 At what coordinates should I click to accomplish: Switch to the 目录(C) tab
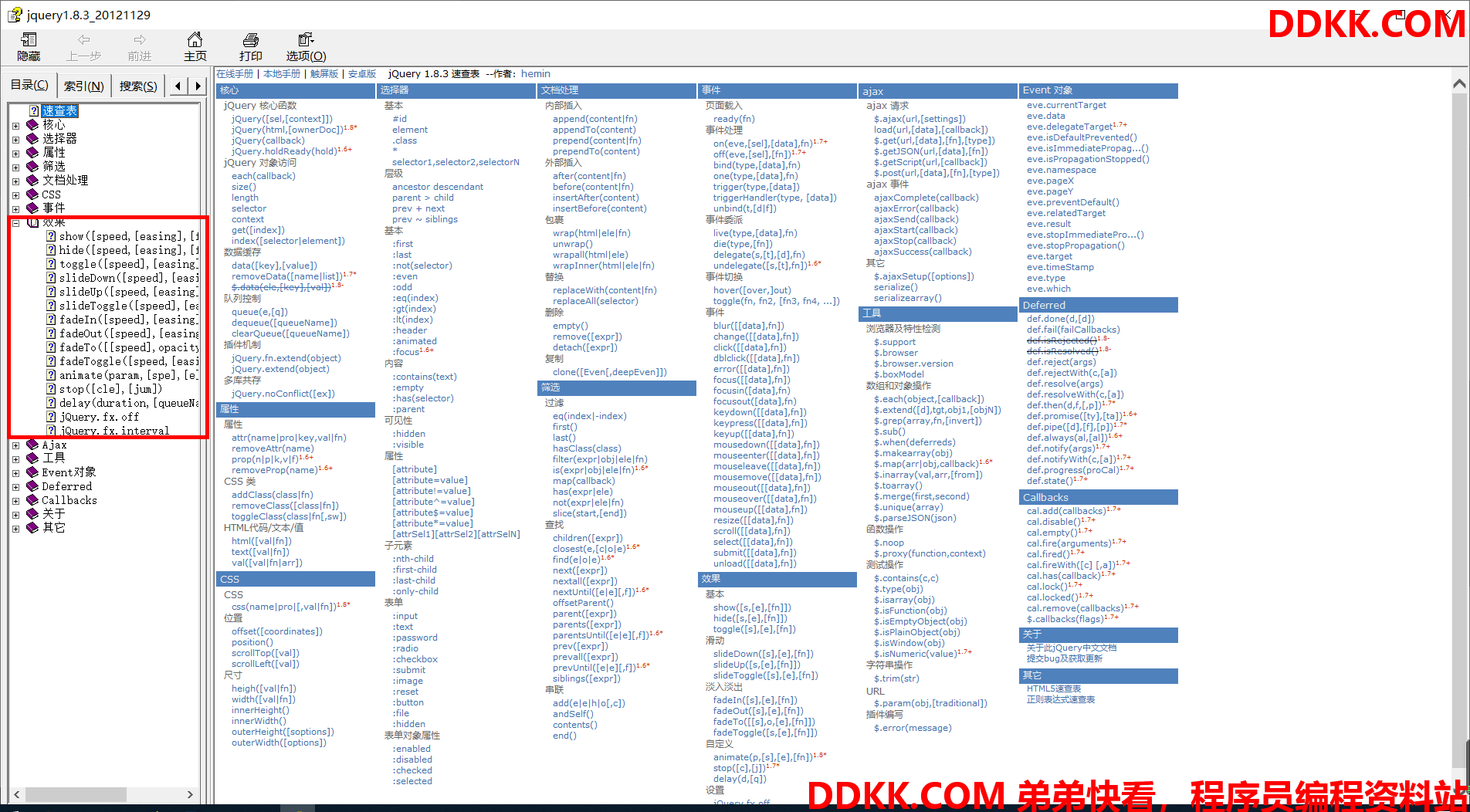click(29, 85)
